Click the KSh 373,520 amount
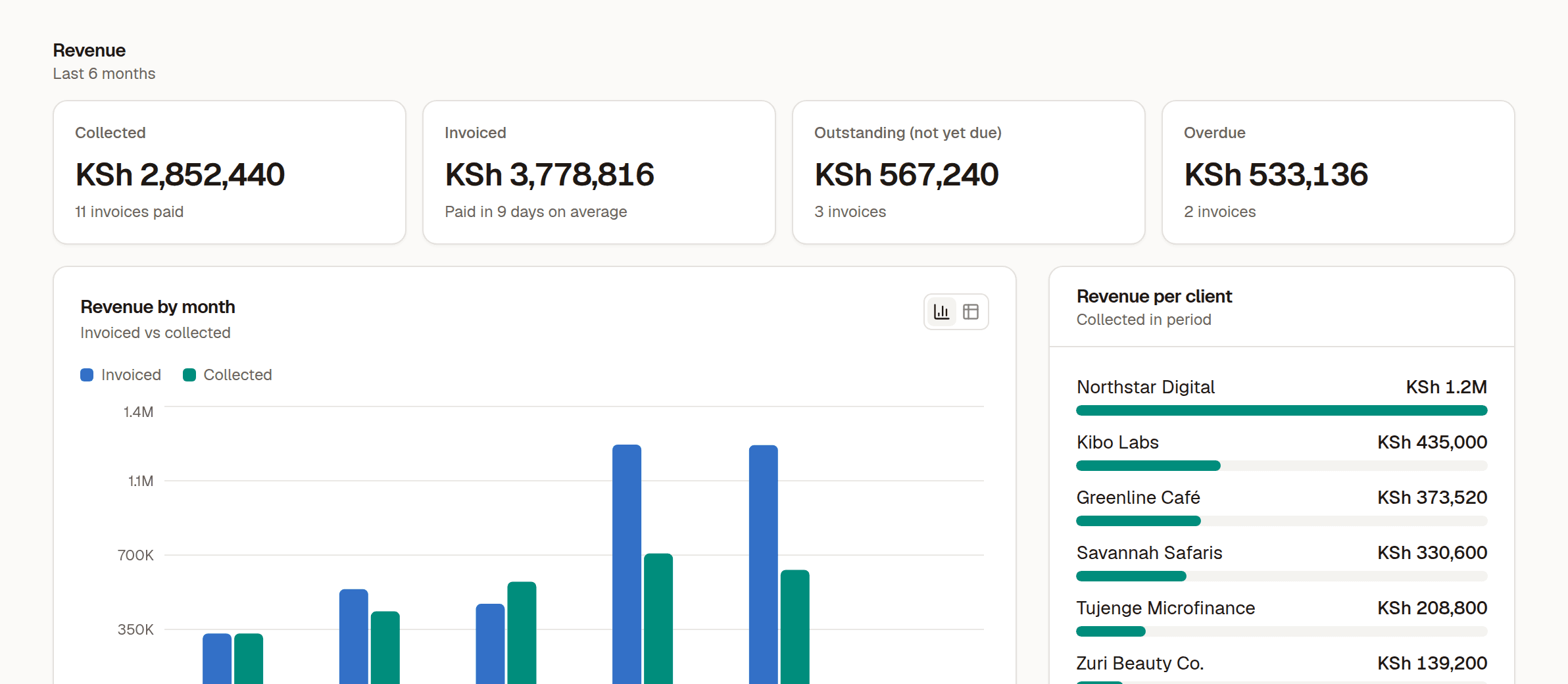This screenshot has width=1568, height=684. (1433, 497)
